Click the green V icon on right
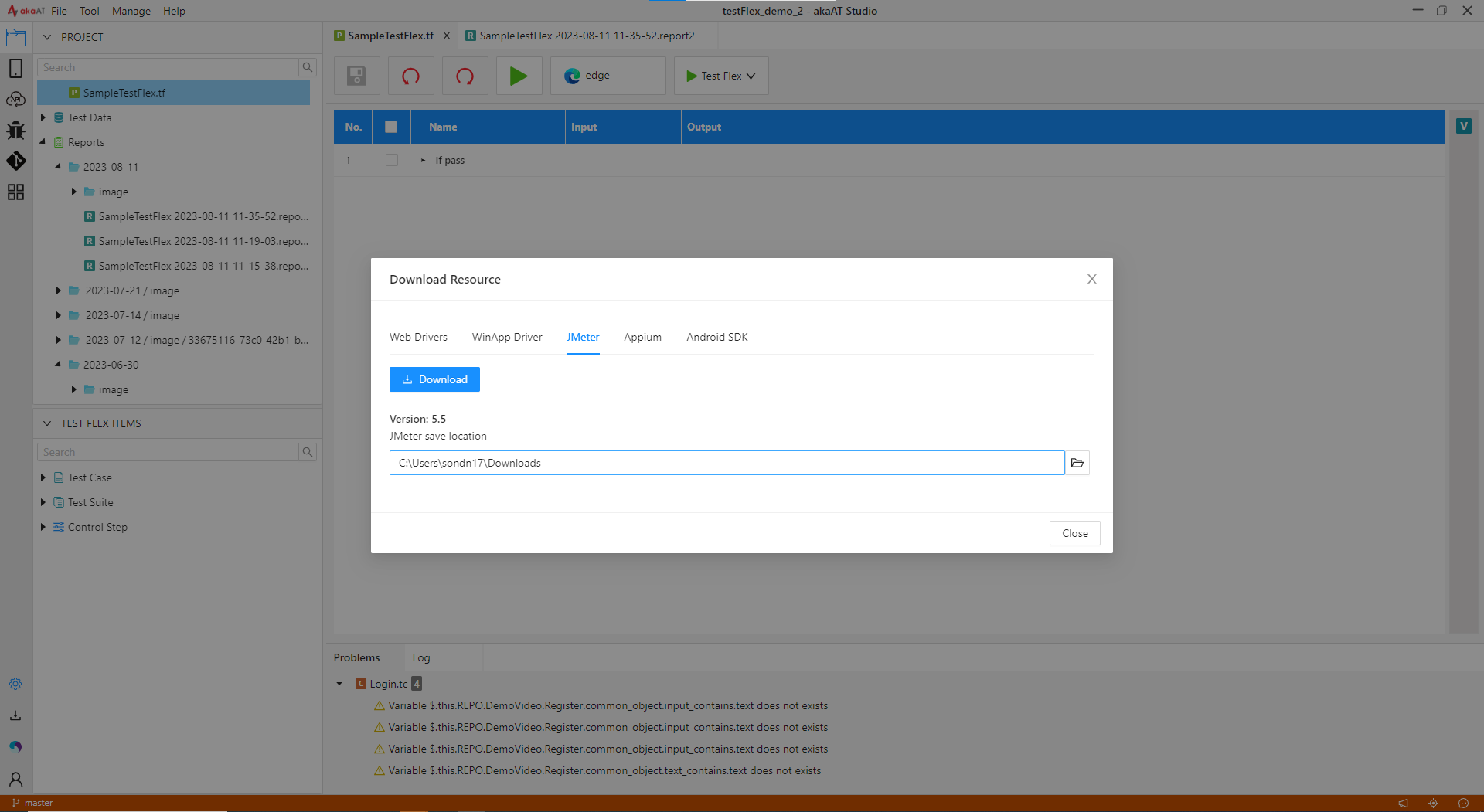Image resolution: width=1484 pixels, height=812 pixels. [x=1463, y=126]
